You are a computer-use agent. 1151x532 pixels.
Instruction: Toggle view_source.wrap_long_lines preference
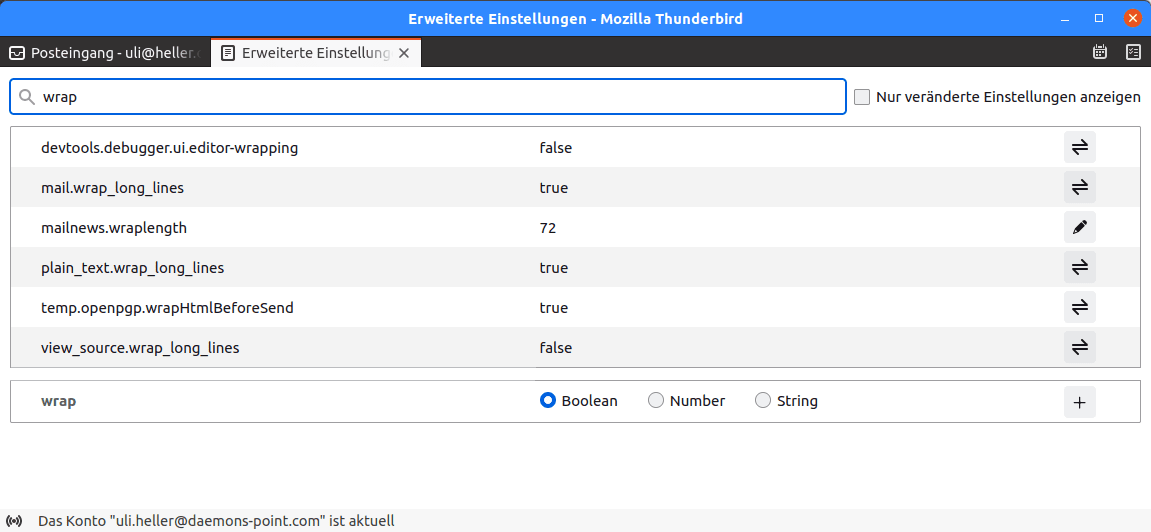[1079, 348]
